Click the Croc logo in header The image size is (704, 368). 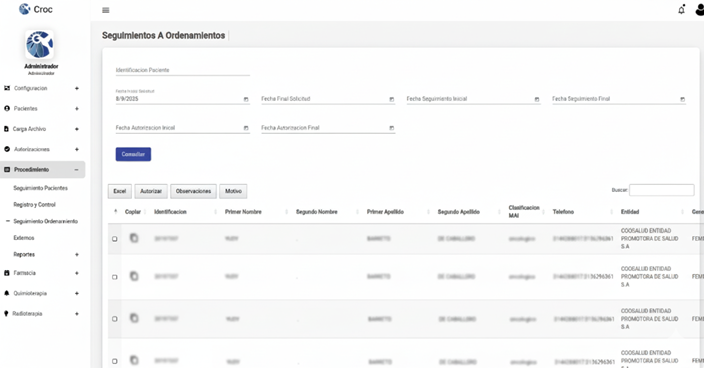pyautogui.click(x=35, y=9)
